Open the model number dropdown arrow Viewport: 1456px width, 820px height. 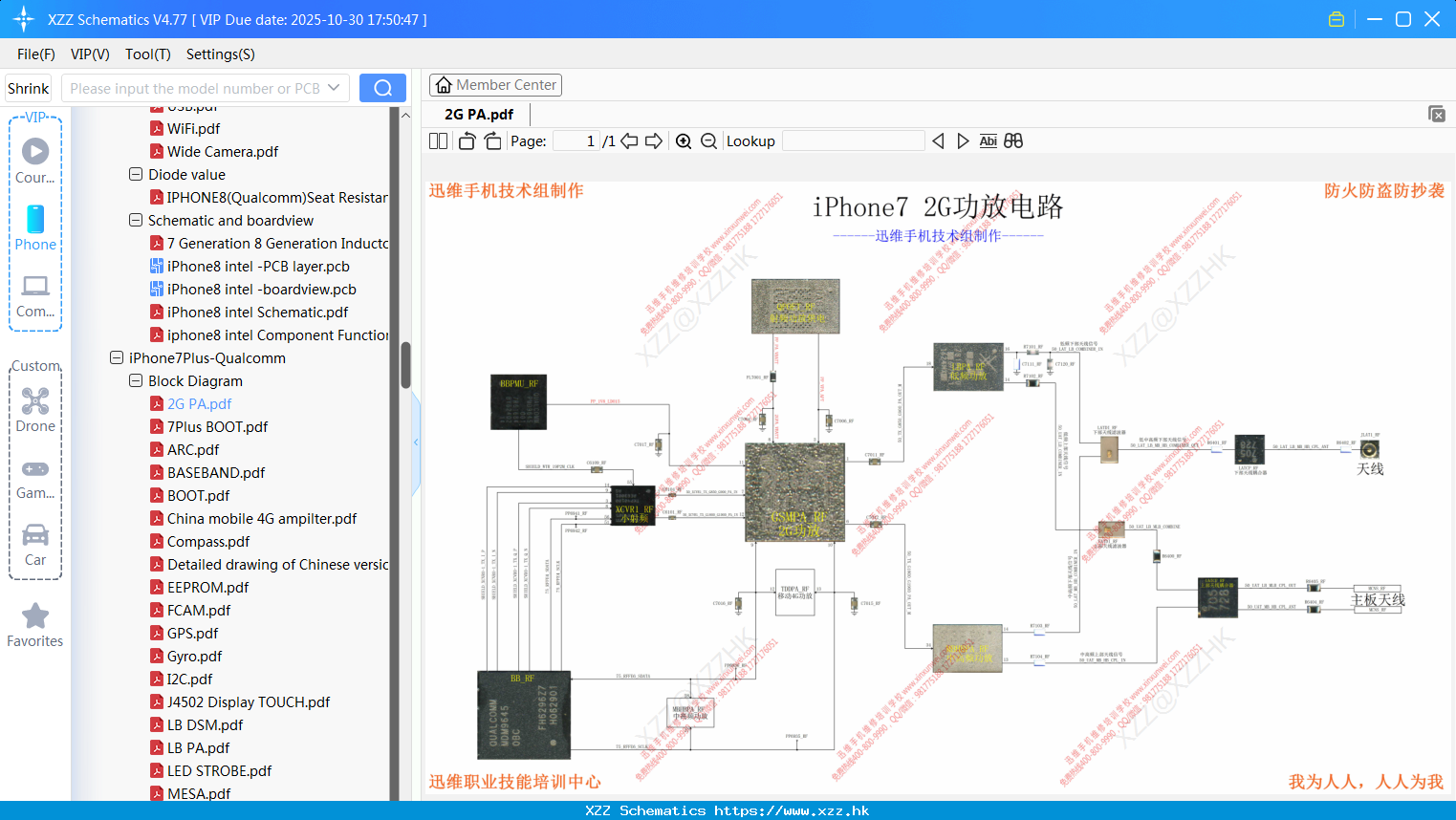[x=334, y=88]
